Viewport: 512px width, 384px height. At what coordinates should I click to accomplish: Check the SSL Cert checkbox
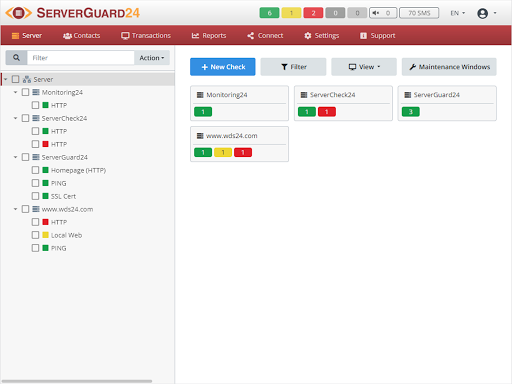pyautogui.click(x=35, y=196)
